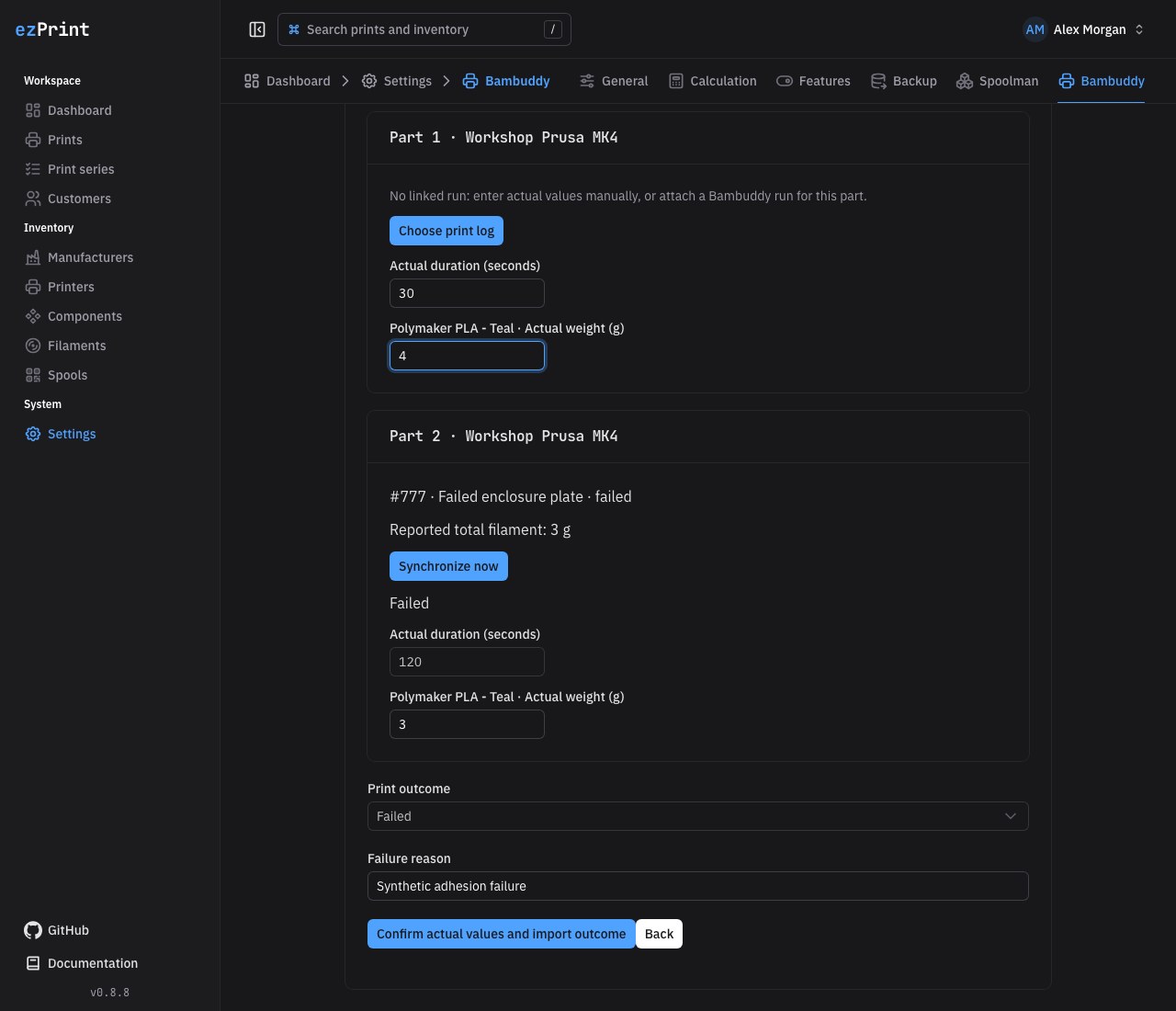The height and width of the screenshot is (1011, 1176).
Task: Click the Dashboard icon in sidebar
Action: tap(33, 110)
